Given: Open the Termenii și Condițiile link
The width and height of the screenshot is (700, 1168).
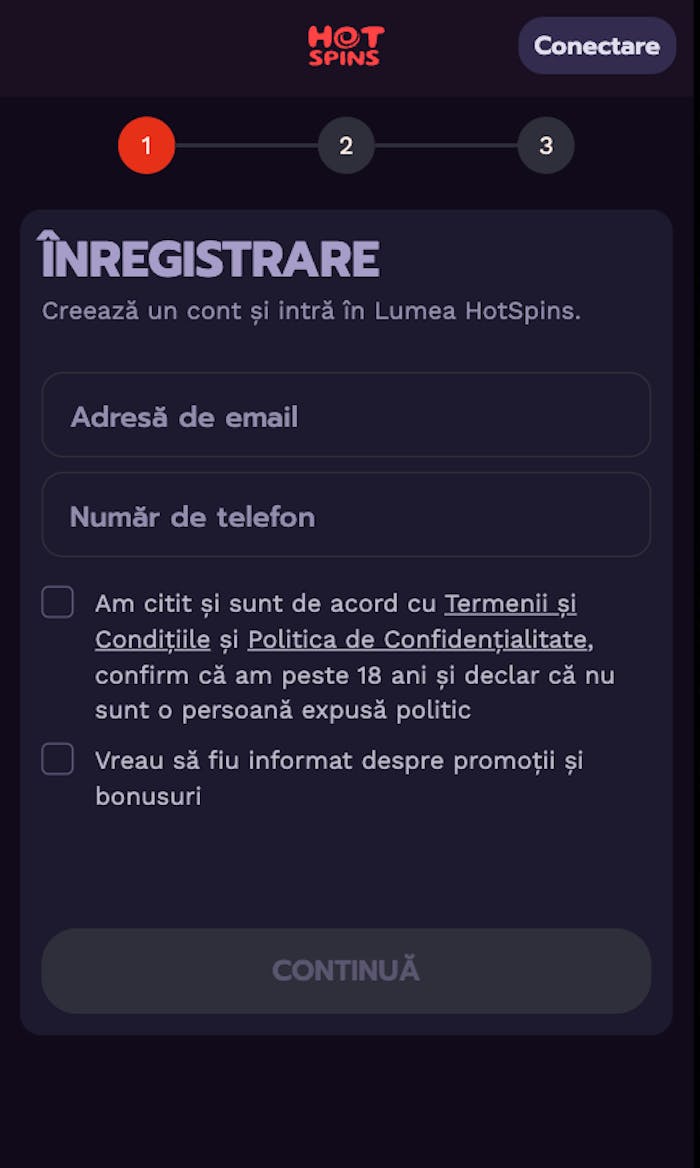Looking at the screenshot, I should (x=510, y=603).
